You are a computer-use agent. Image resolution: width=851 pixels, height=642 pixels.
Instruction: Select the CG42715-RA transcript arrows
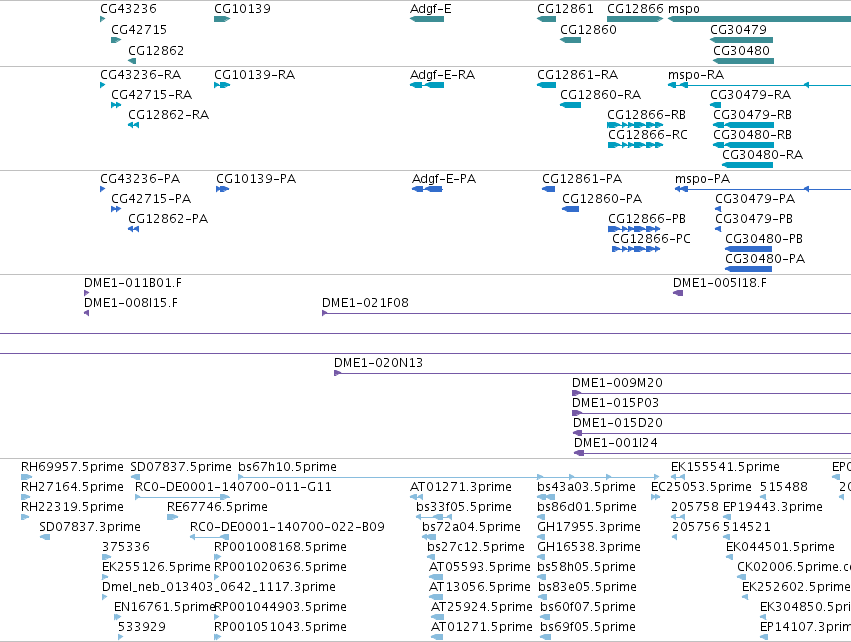(x=116, y=105)
